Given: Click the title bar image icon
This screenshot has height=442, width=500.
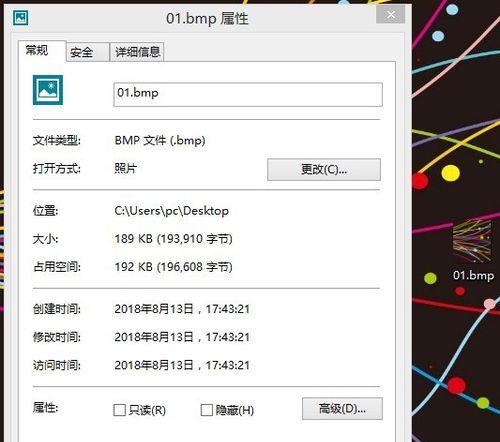Looking at the screenshot, I should pos(21,18).
